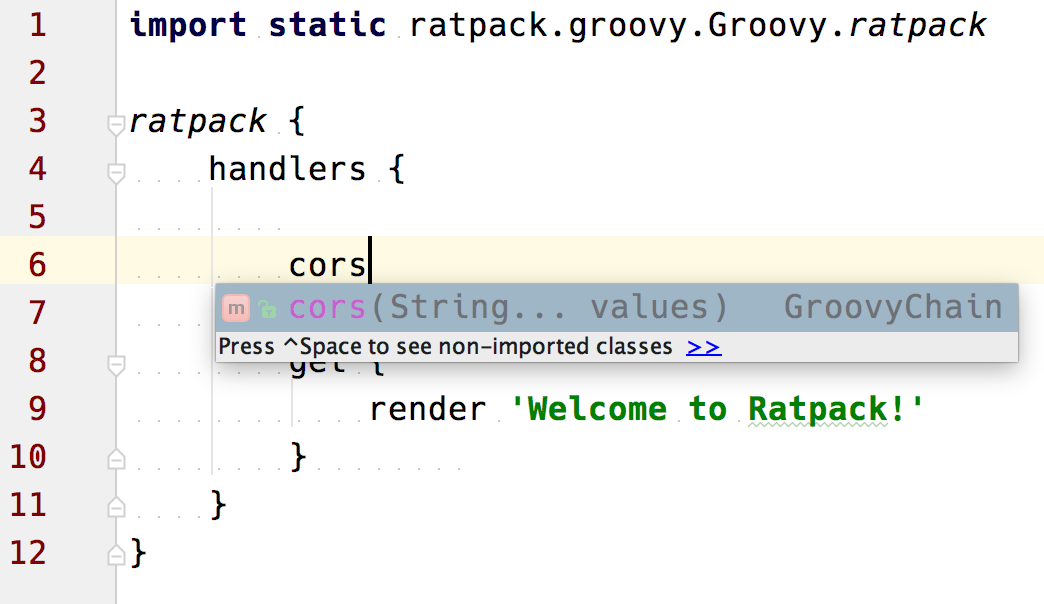Click fold end marker on line 12
1044x604 pixels.
(116, 555)
